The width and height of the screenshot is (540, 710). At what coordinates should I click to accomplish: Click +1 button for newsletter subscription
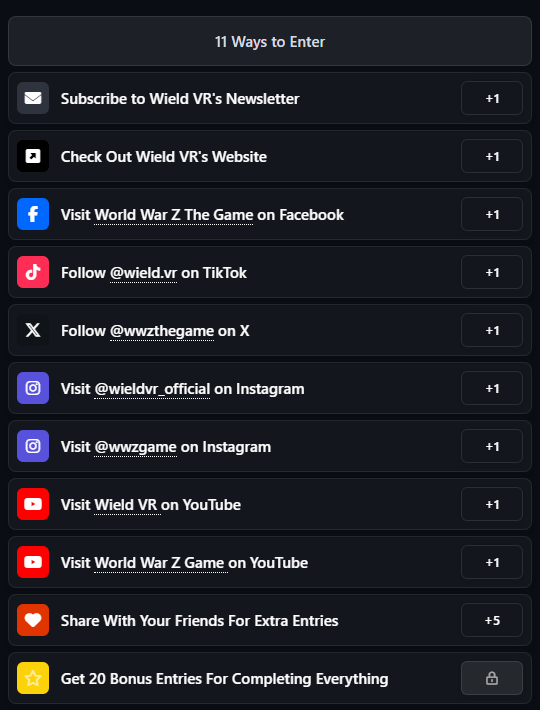click(x=492, y=98)
